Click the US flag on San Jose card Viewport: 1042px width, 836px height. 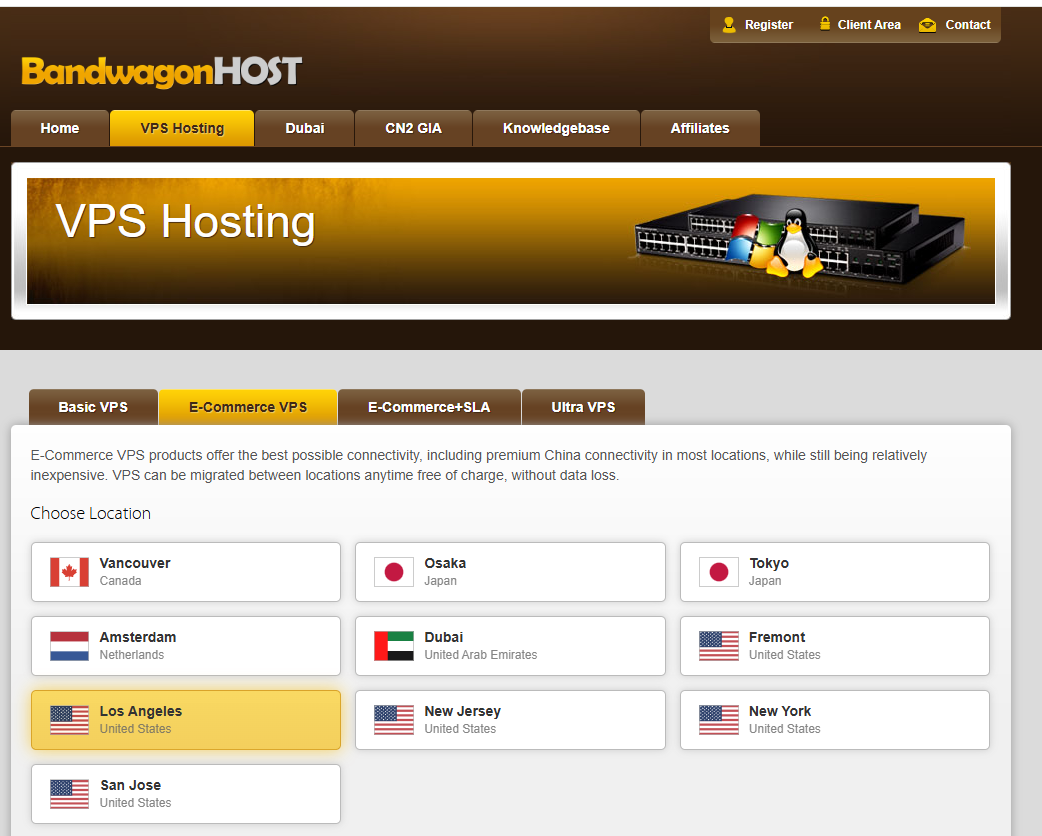click(69, 794)
